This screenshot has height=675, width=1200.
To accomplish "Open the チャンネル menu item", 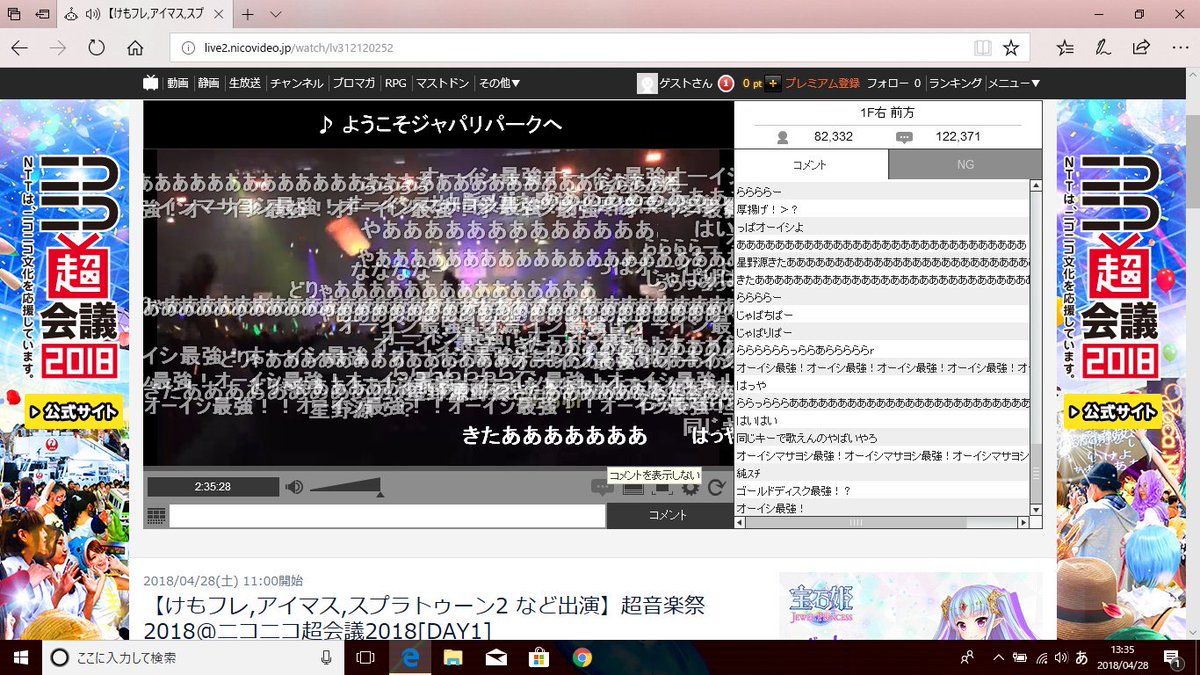I will pos(297,84).
